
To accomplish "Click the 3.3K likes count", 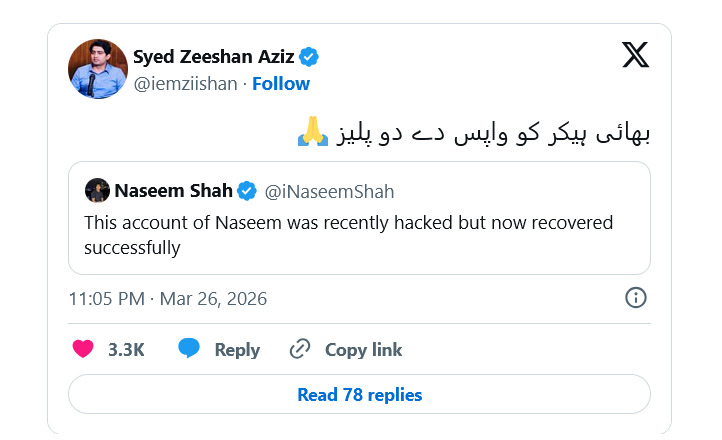I will tap(126, 349).
